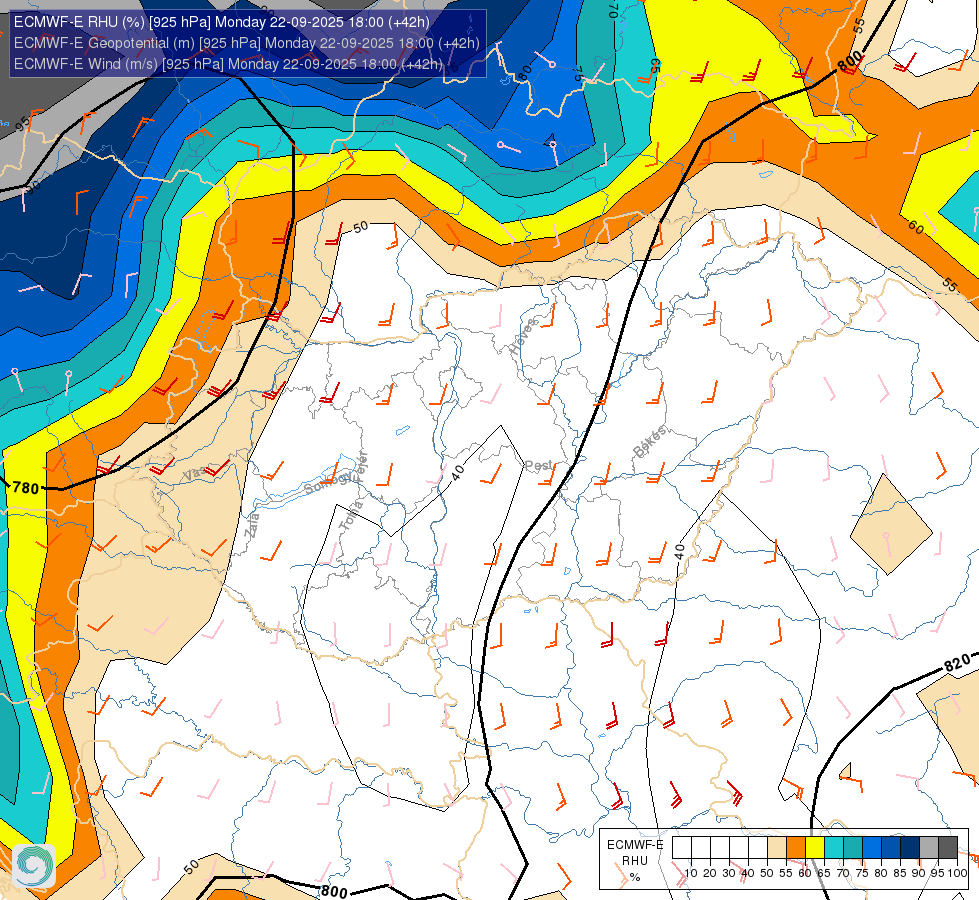Click the light gray 90–95% legend swatch

pos(929,848)
